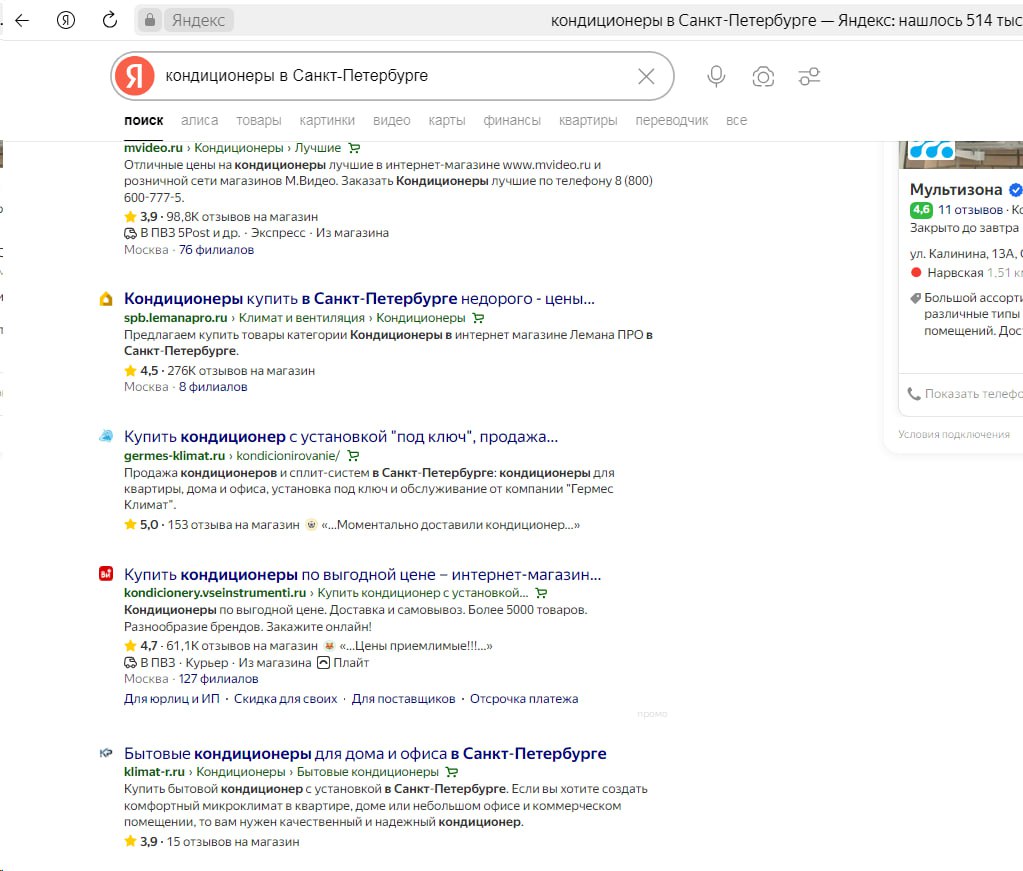This screenshot has width=1023, height=871.
Task: Reload the page with refresh icon
Action: pos(110,20)
